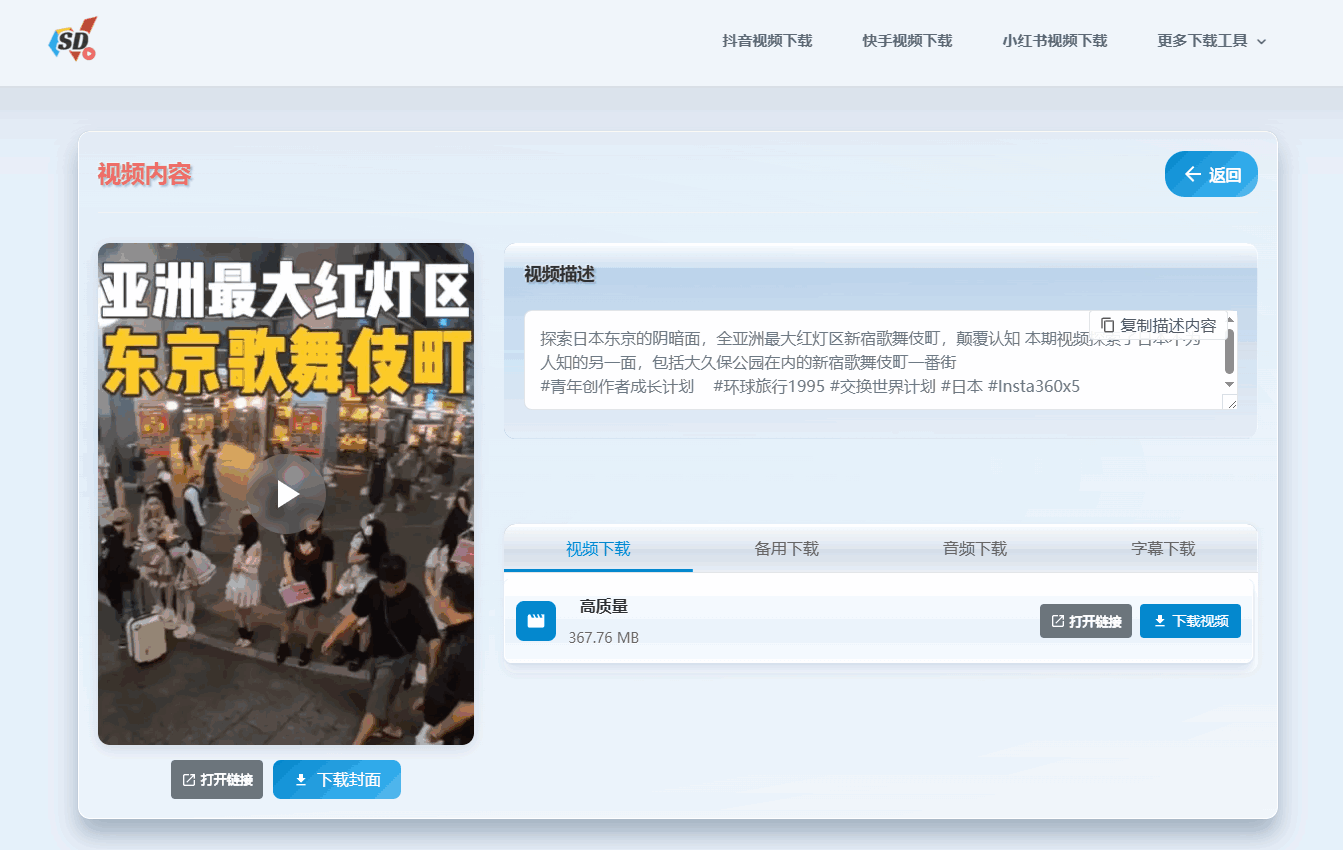Click the 下载视频 button
1343x850 pixels.
(1190, 621)
